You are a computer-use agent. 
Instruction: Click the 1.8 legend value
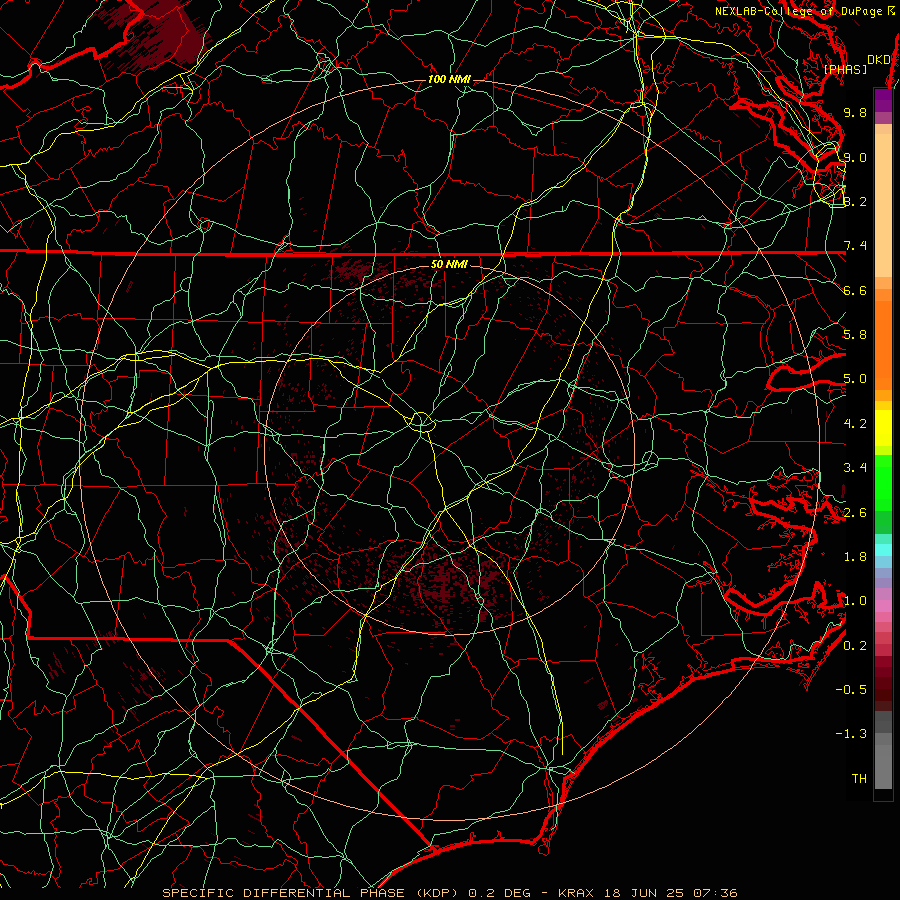click(x=855, y=557)
